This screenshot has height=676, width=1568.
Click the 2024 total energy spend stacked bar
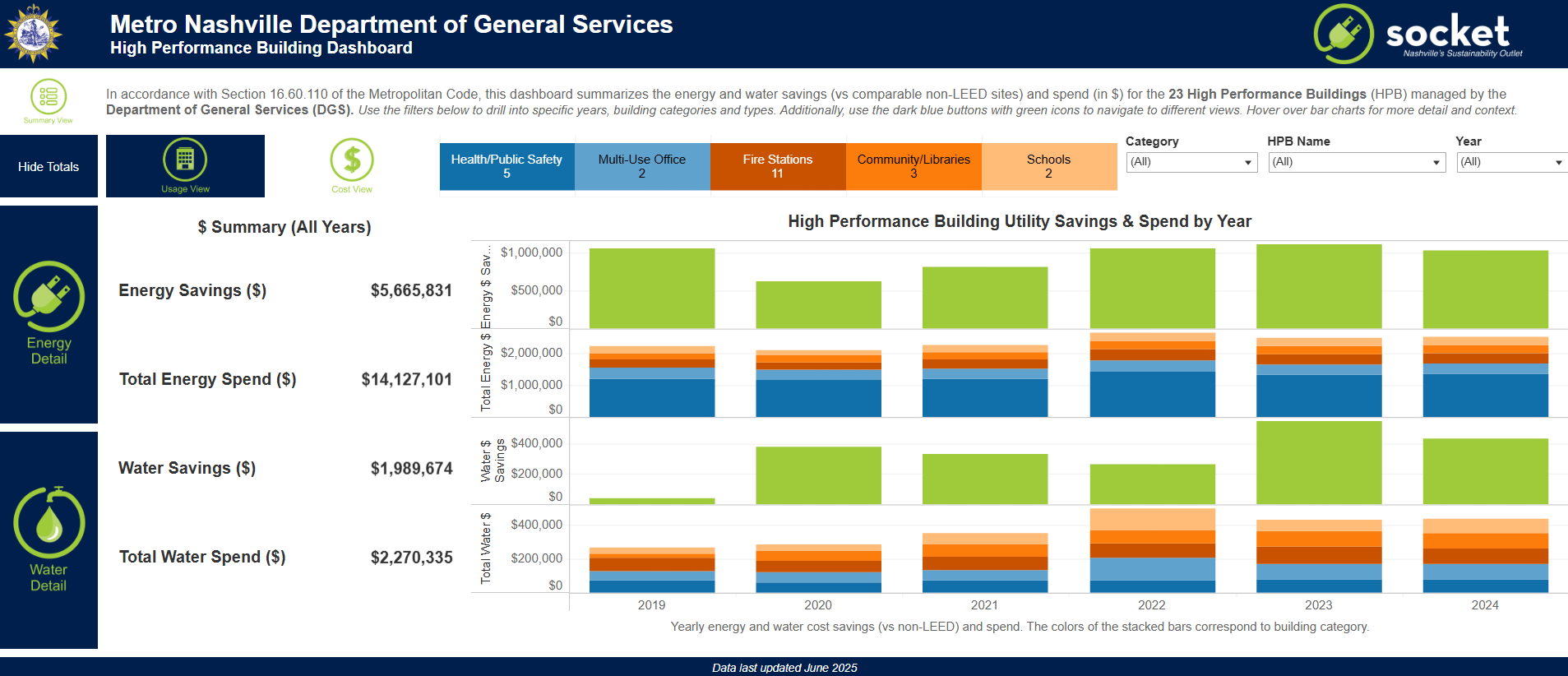(x=1485, y=377)
